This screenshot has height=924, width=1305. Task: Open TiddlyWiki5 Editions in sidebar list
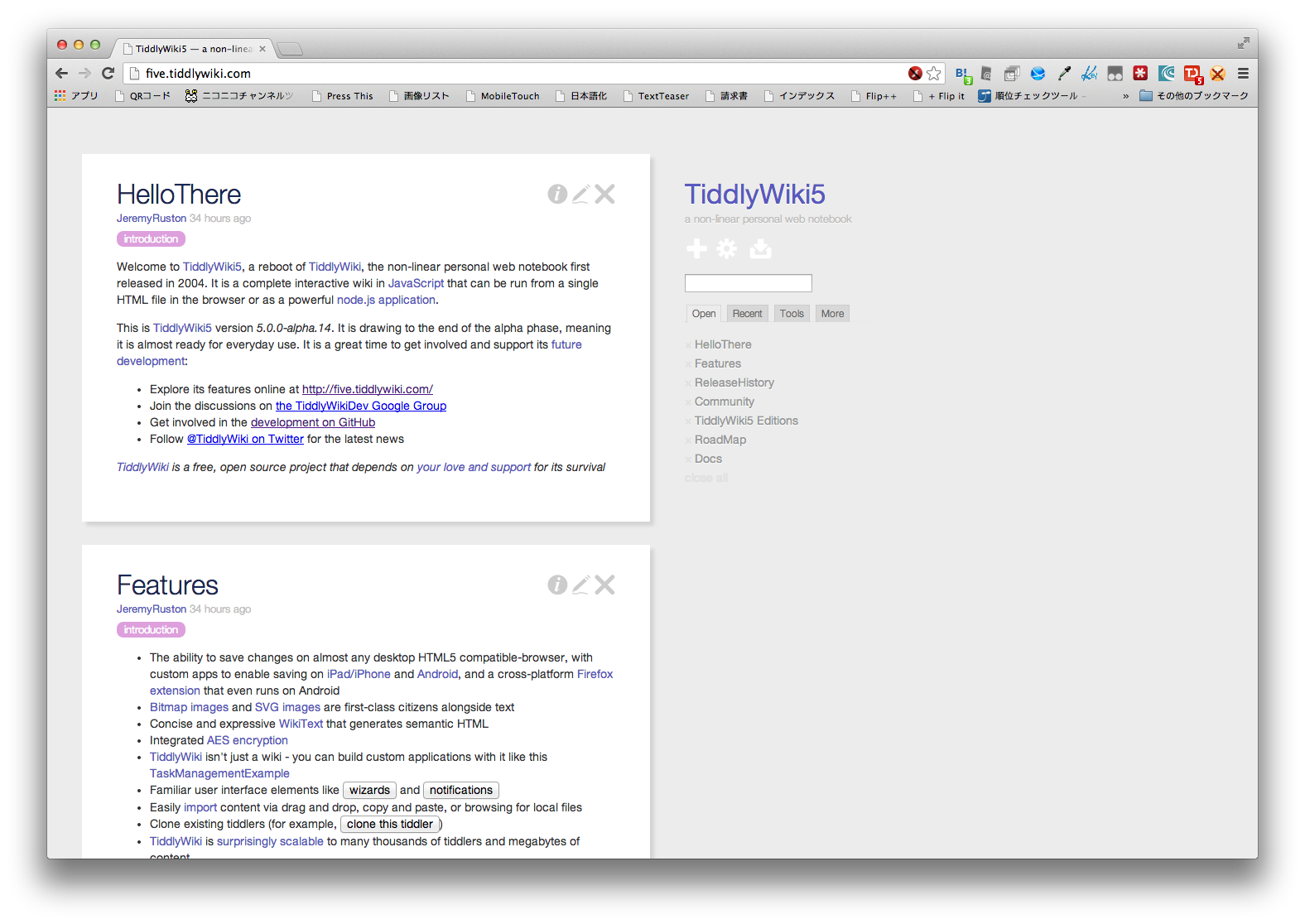pos(746,421)
